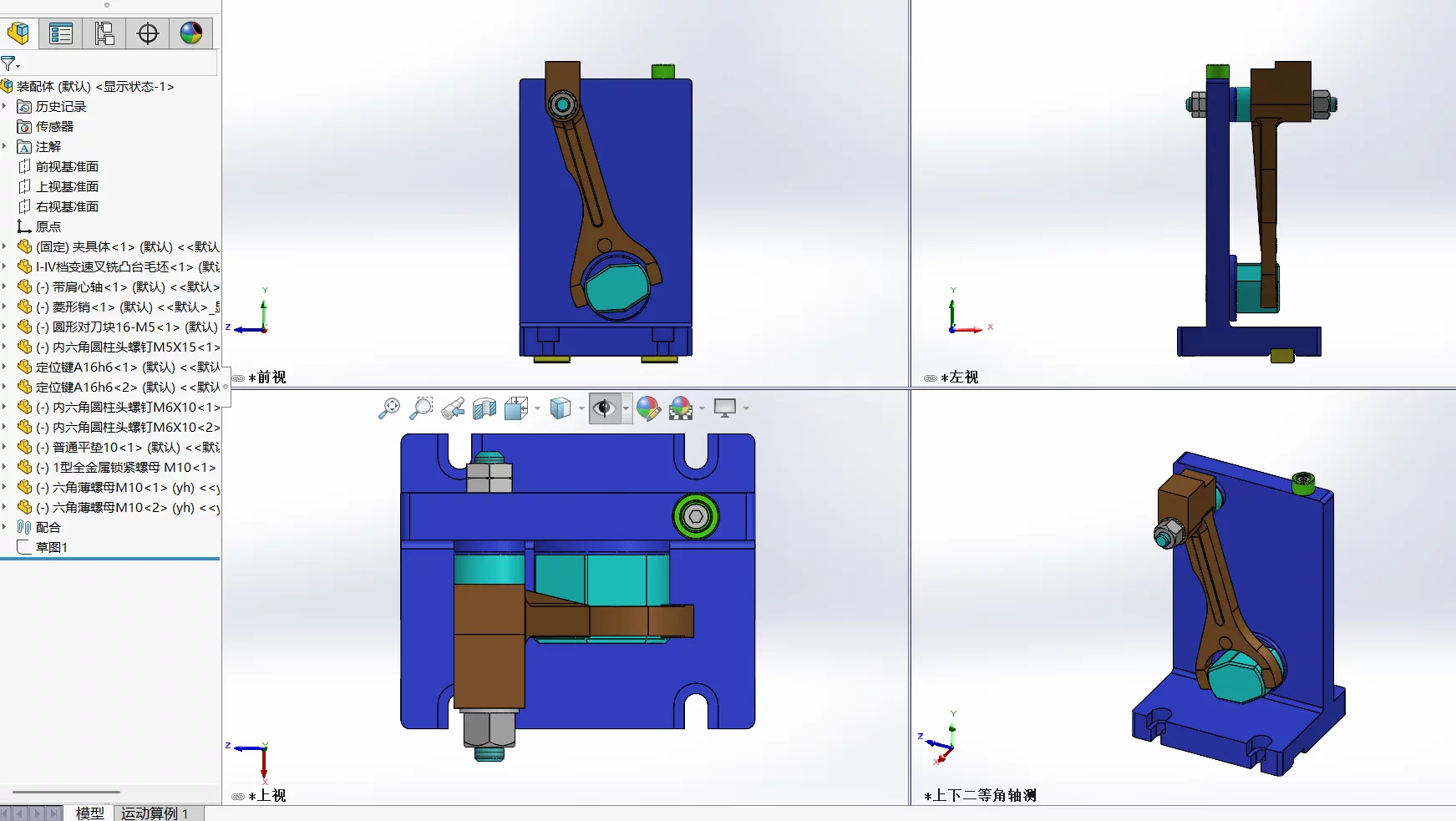Click the link icon beside *左视 label

tap(931, 378)
